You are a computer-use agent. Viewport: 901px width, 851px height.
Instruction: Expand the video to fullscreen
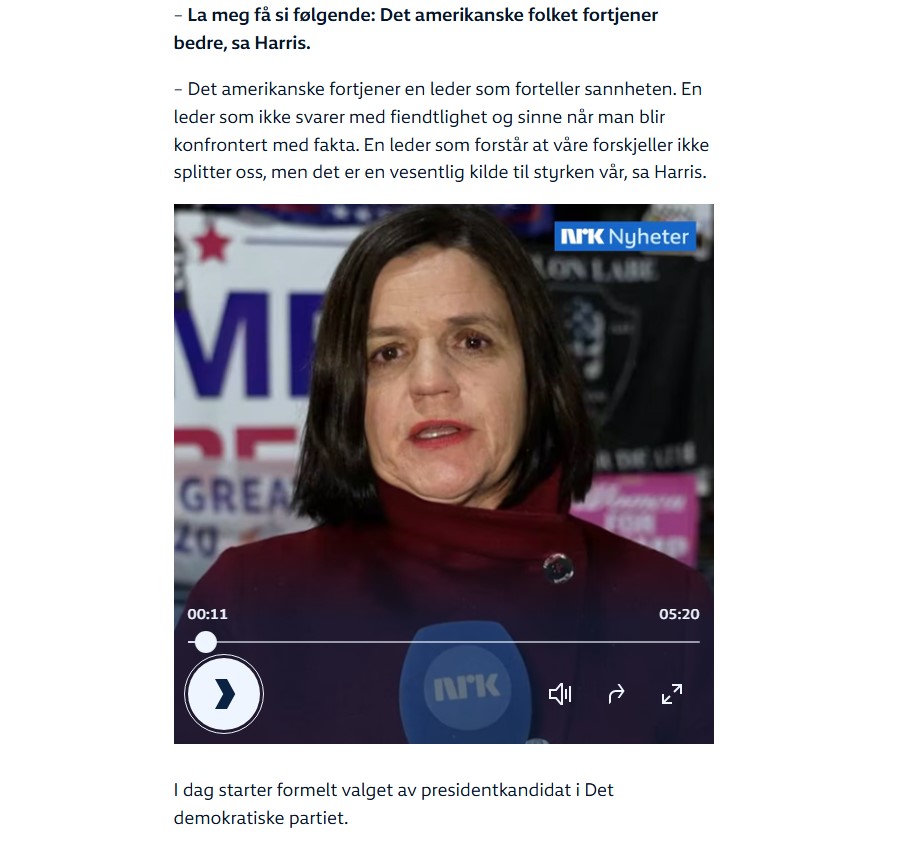[672, 694]
